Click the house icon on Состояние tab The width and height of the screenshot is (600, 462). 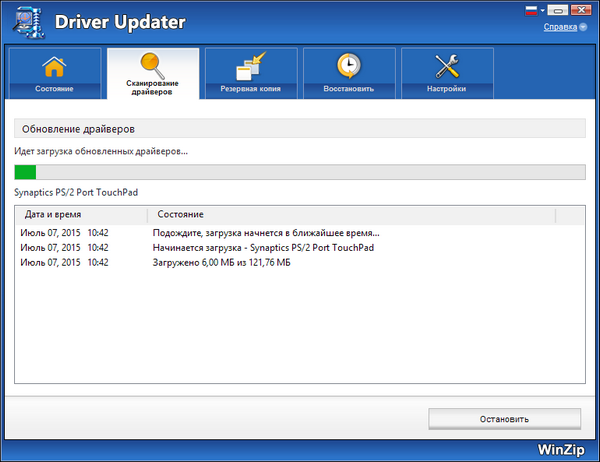coord(54,67)
